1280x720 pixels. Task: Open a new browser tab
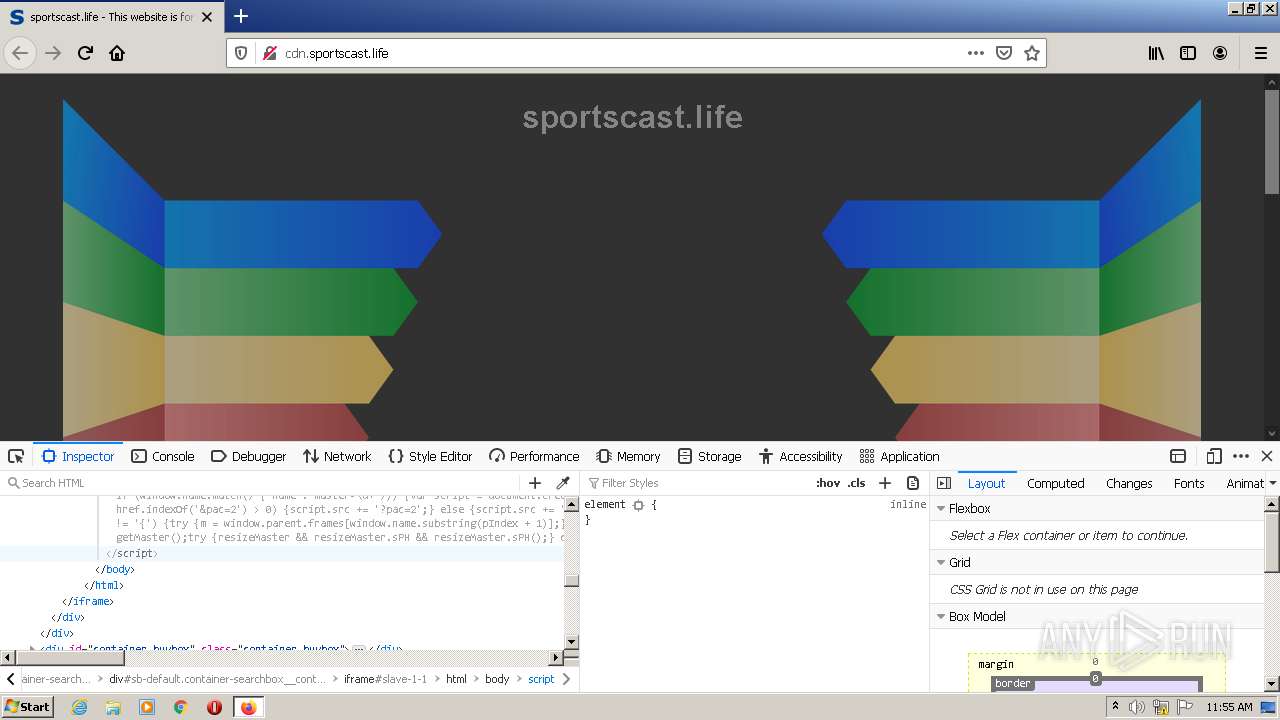point(241,16)
